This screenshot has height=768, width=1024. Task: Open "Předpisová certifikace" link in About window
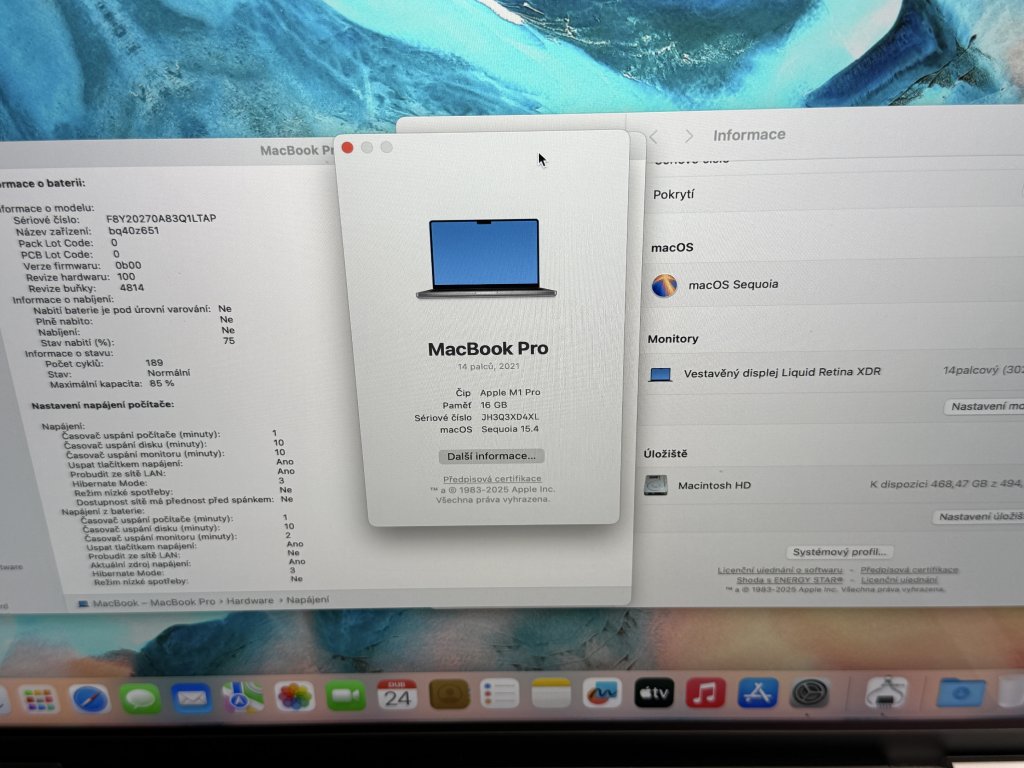(x=492, y=479)
